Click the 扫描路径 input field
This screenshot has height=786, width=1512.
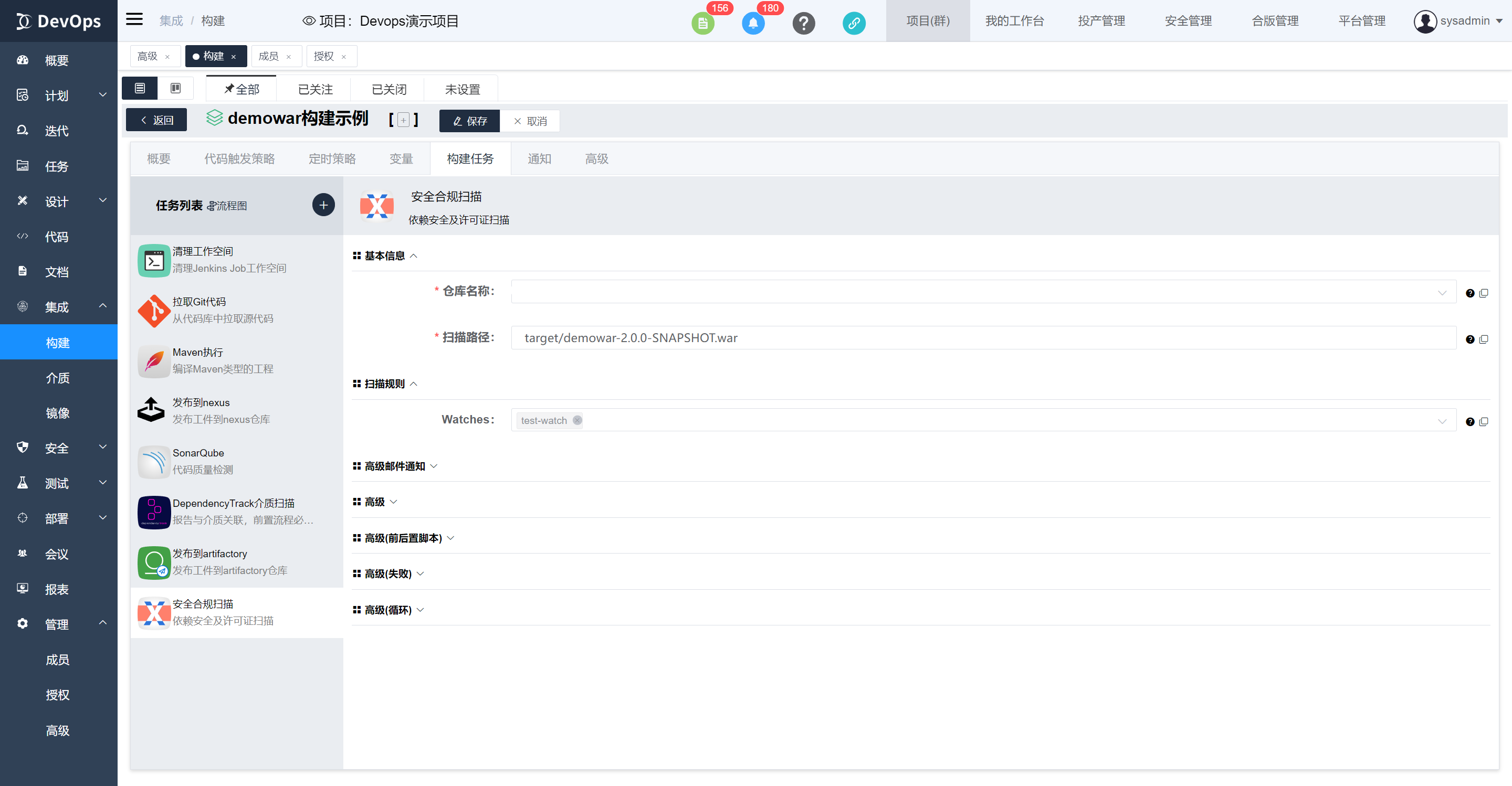pos(983,338)
